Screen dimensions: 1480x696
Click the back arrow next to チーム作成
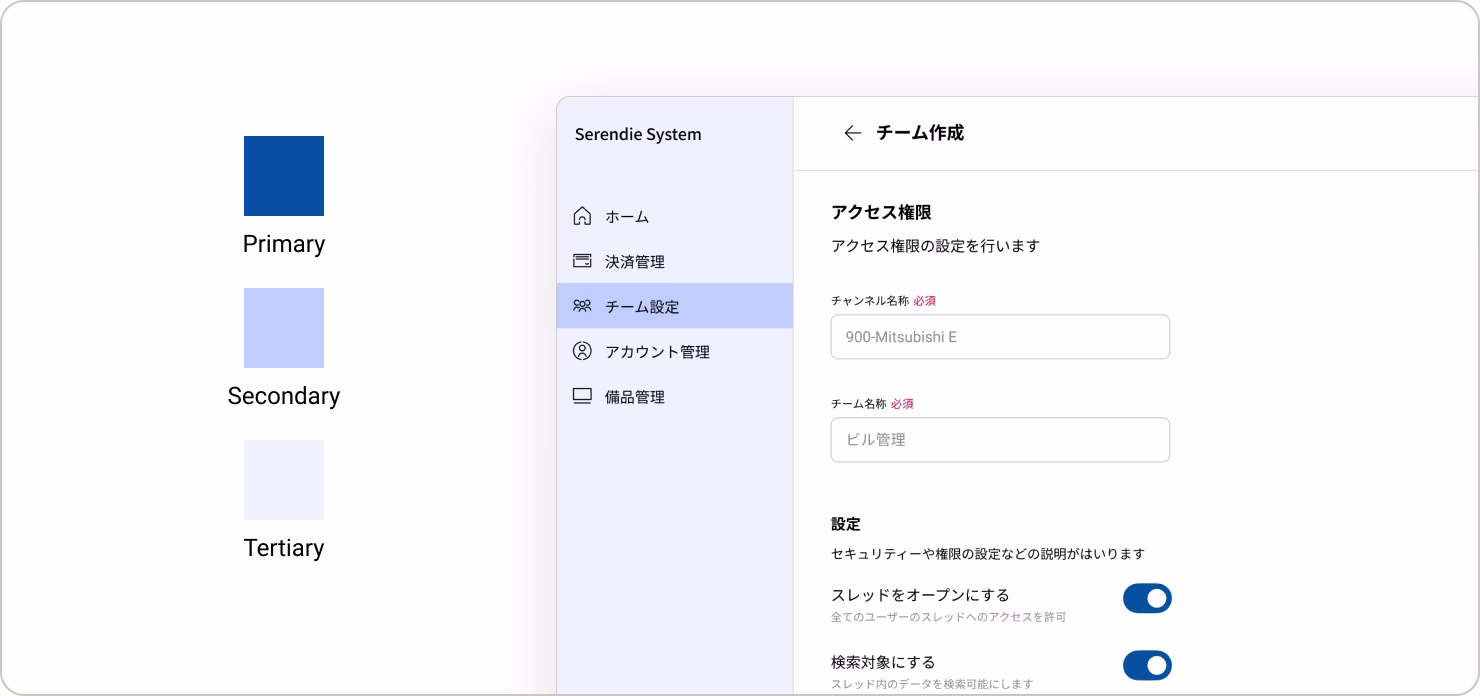[x=853, y=132]
